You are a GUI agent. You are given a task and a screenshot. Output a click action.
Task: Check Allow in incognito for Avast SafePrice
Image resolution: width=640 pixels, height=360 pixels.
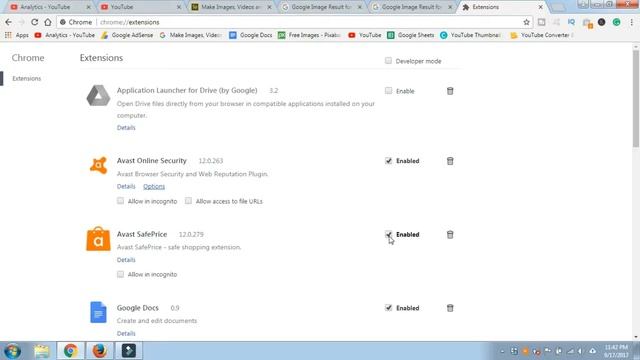click(120, 274)
